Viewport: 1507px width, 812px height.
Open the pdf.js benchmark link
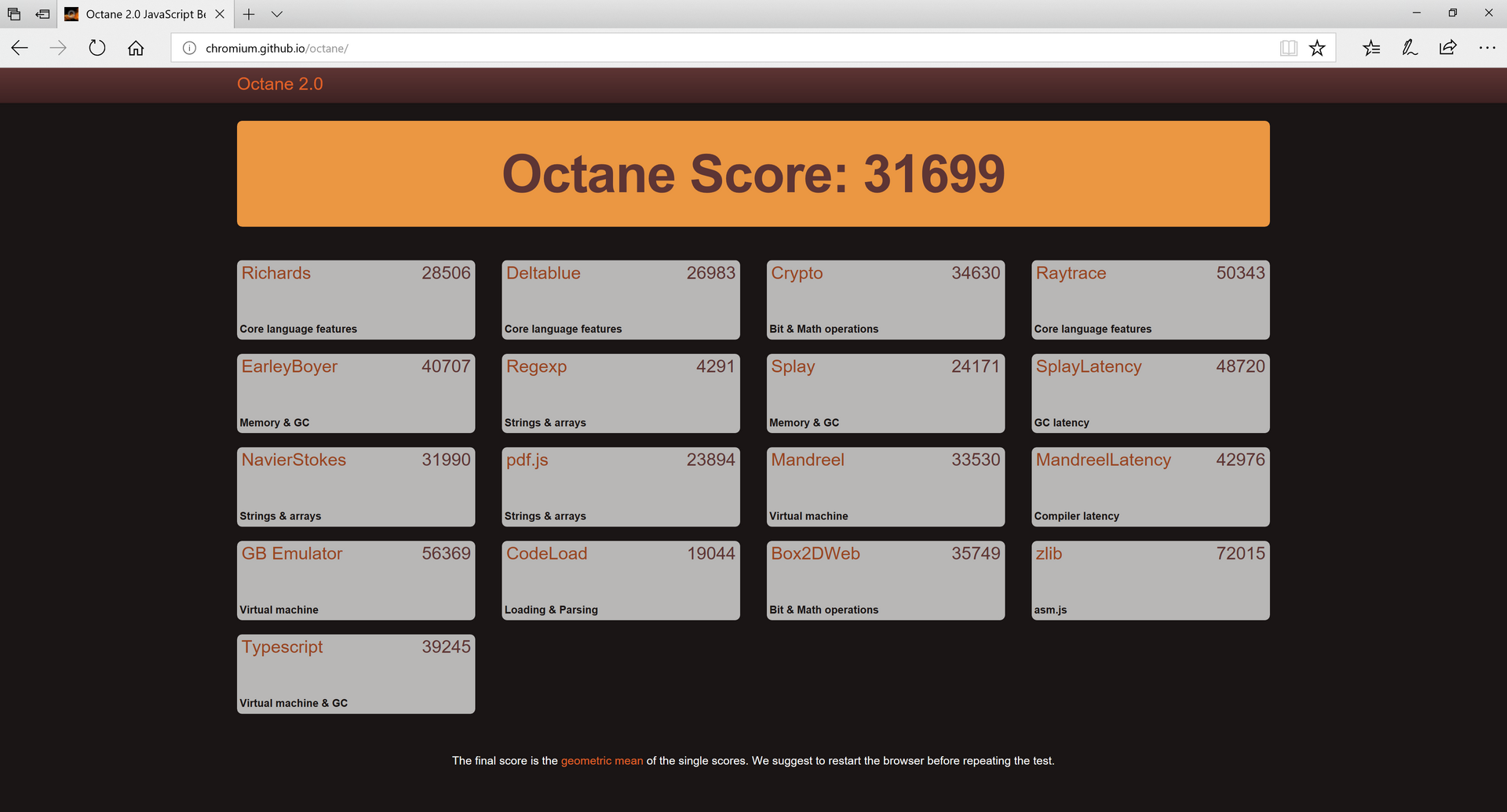527,461
